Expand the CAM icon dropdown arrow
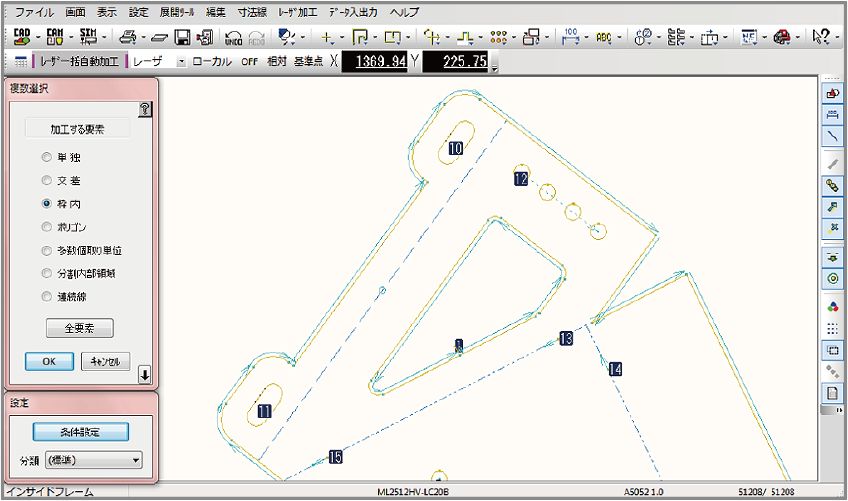Screen dimensions: 848x501 tap(71, 38)
